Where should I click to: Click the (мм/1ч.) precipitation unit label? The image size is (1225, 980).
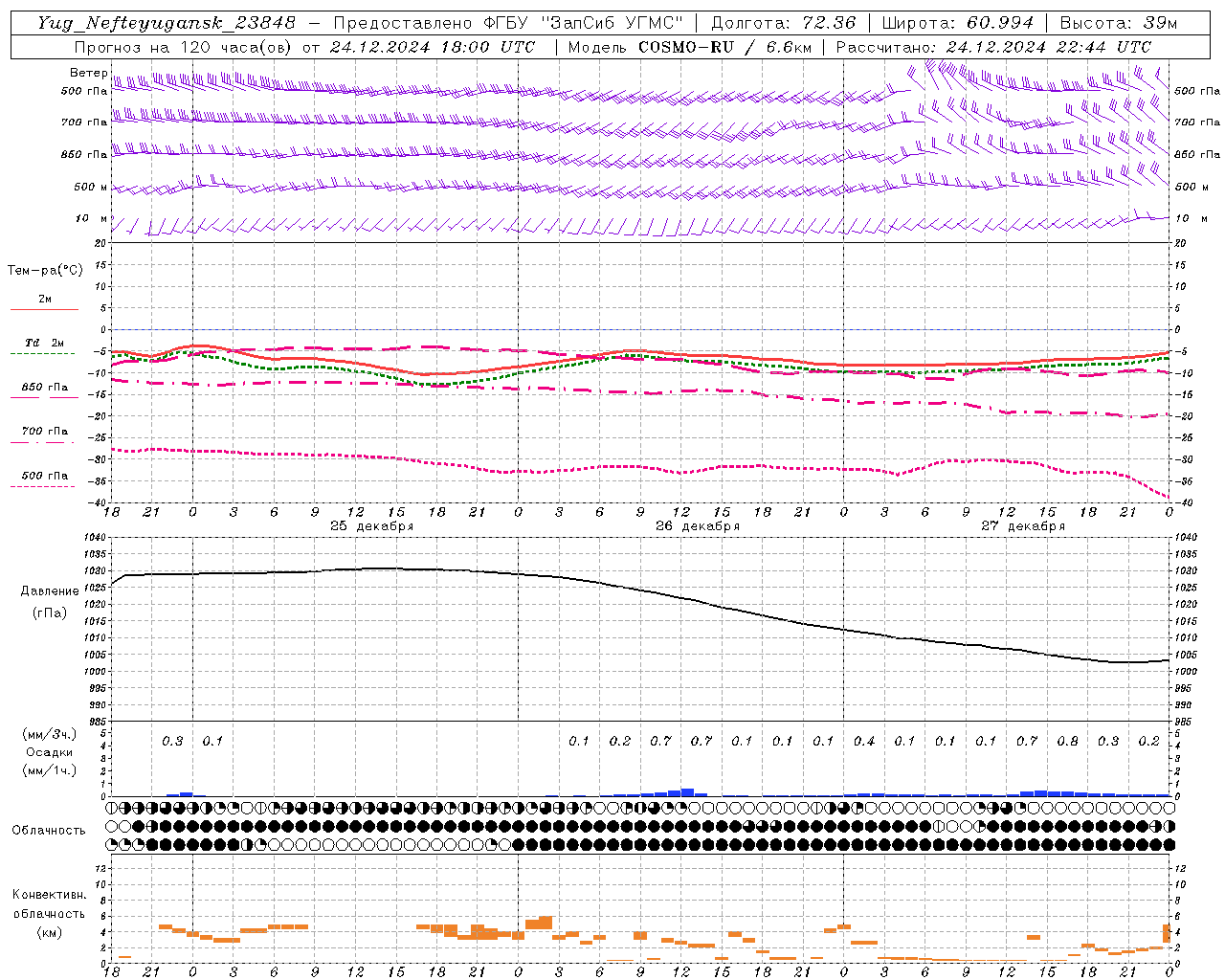50,770
